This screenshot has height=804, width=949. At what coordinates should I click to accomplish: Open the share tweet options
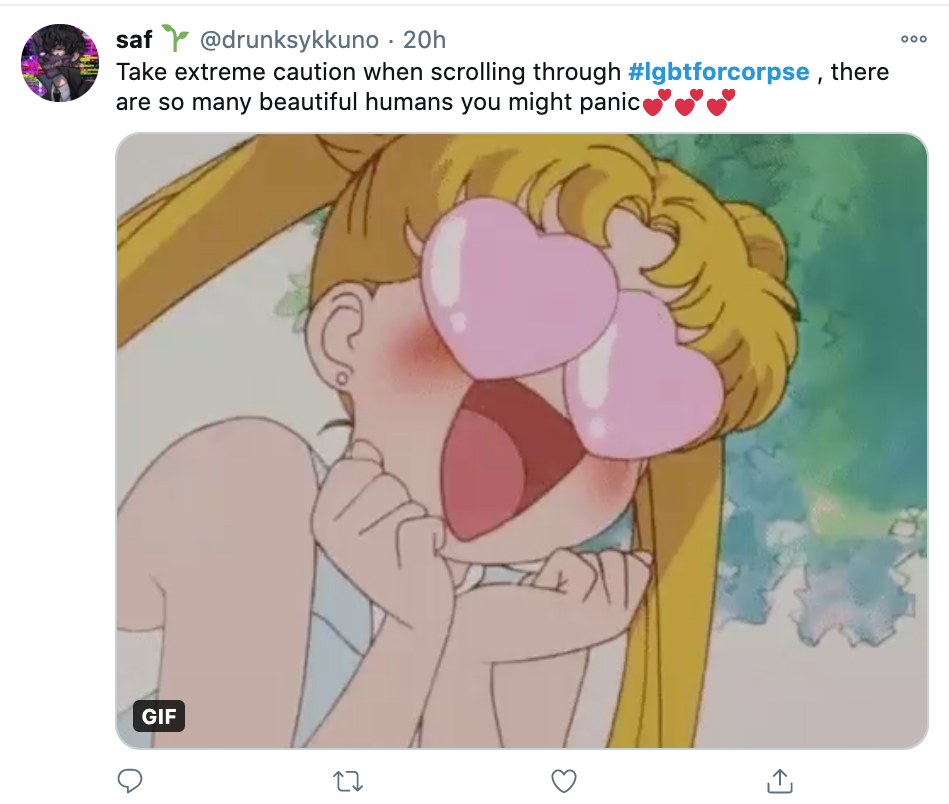780,780
